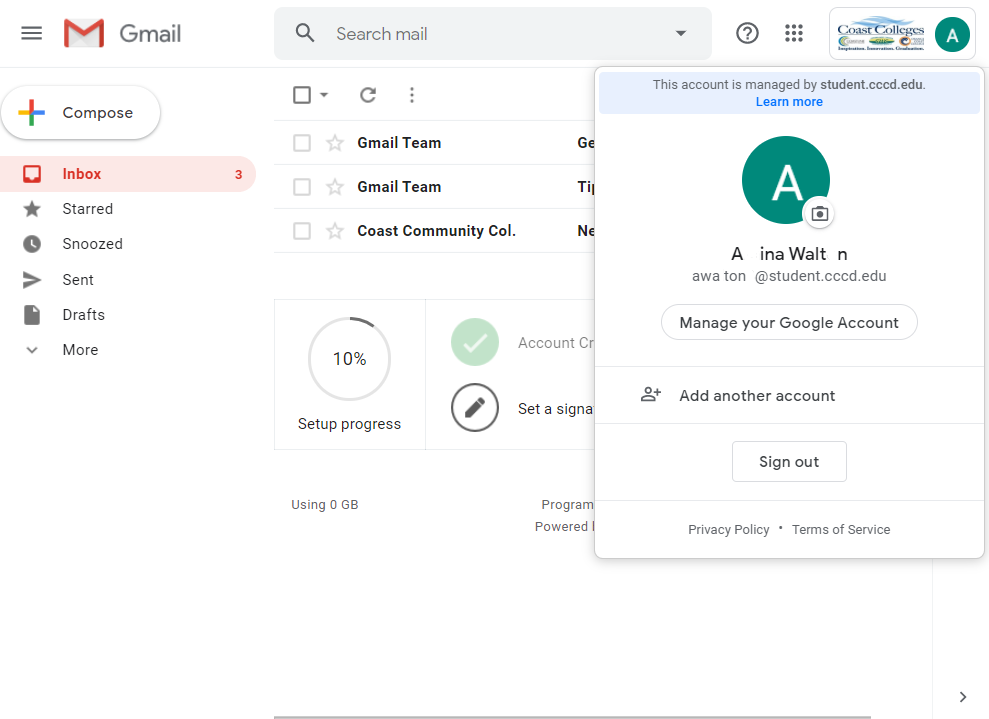Check the first Gmail Team email checkbox

(302, 143)
